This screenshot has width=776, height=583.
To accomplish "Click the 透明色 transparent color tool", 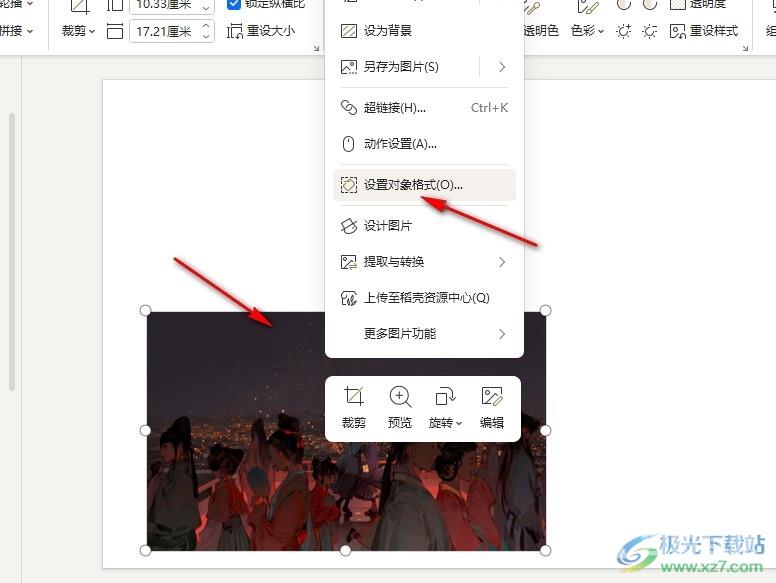I will pyautogui.click(x=540, y=31).
